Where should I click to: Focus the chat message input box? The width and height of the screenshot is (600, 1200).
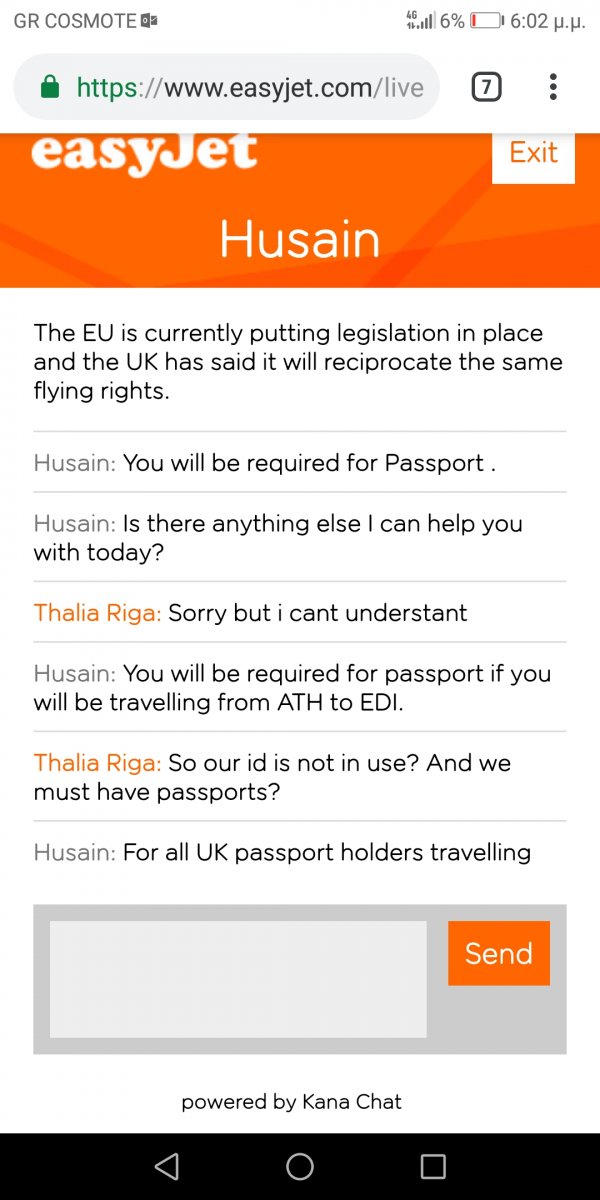click(238, 979)
